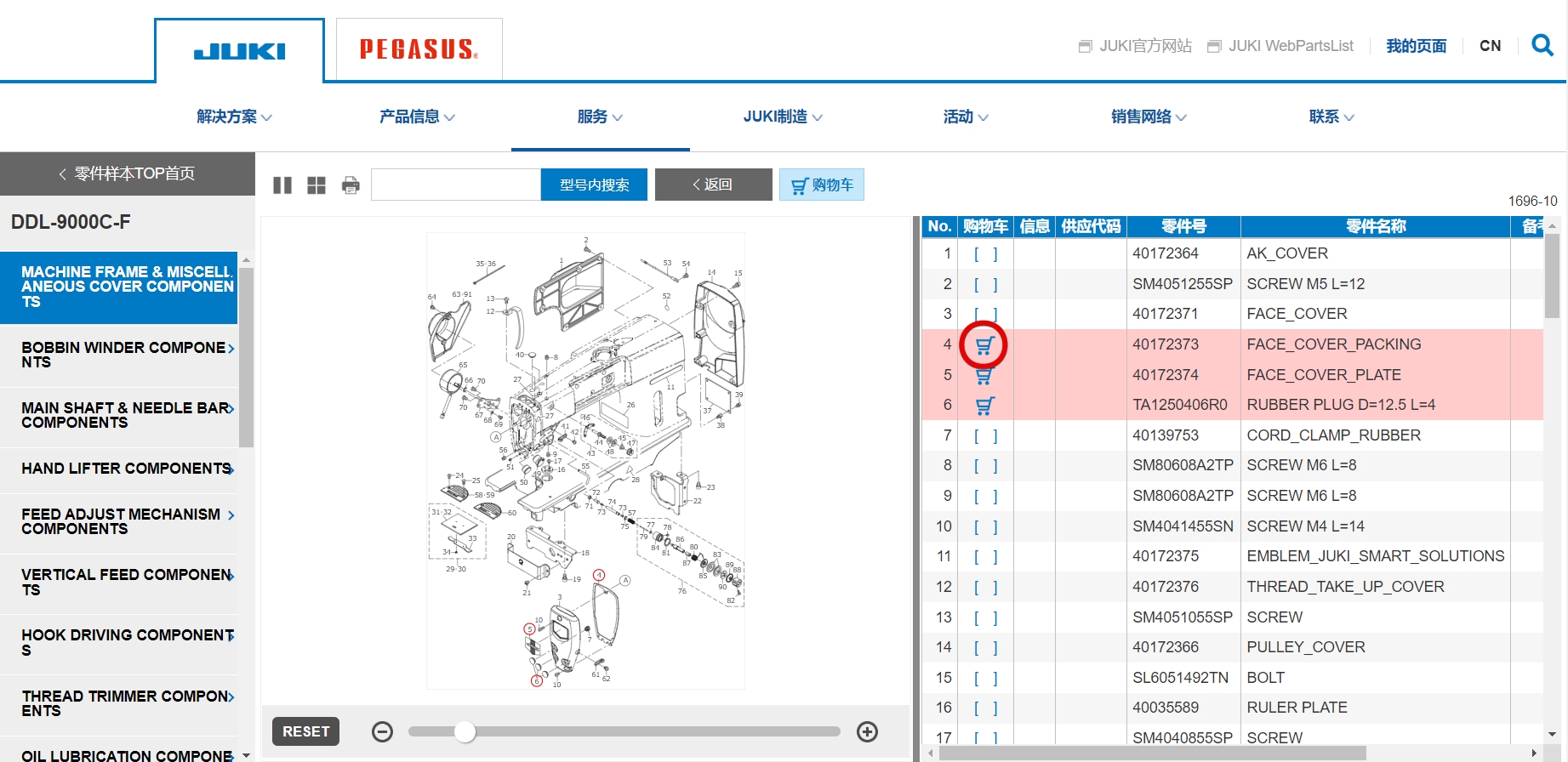Switch to the PEGASUS brand tab
1568x762 pixels.
click(419, 49)
